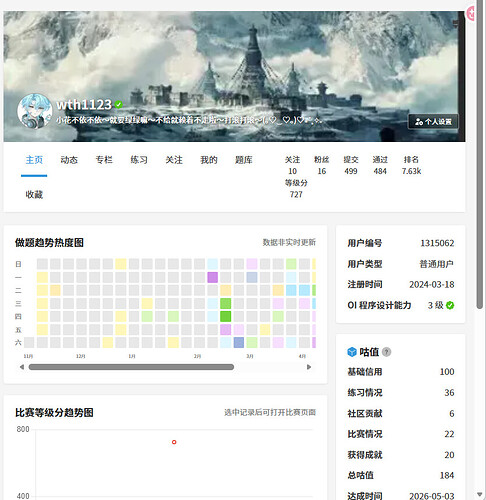Image resolution: width=486 pixels, height=500 pixels.
Task: Click the pink icon at top-right corner
Action: 471,13
